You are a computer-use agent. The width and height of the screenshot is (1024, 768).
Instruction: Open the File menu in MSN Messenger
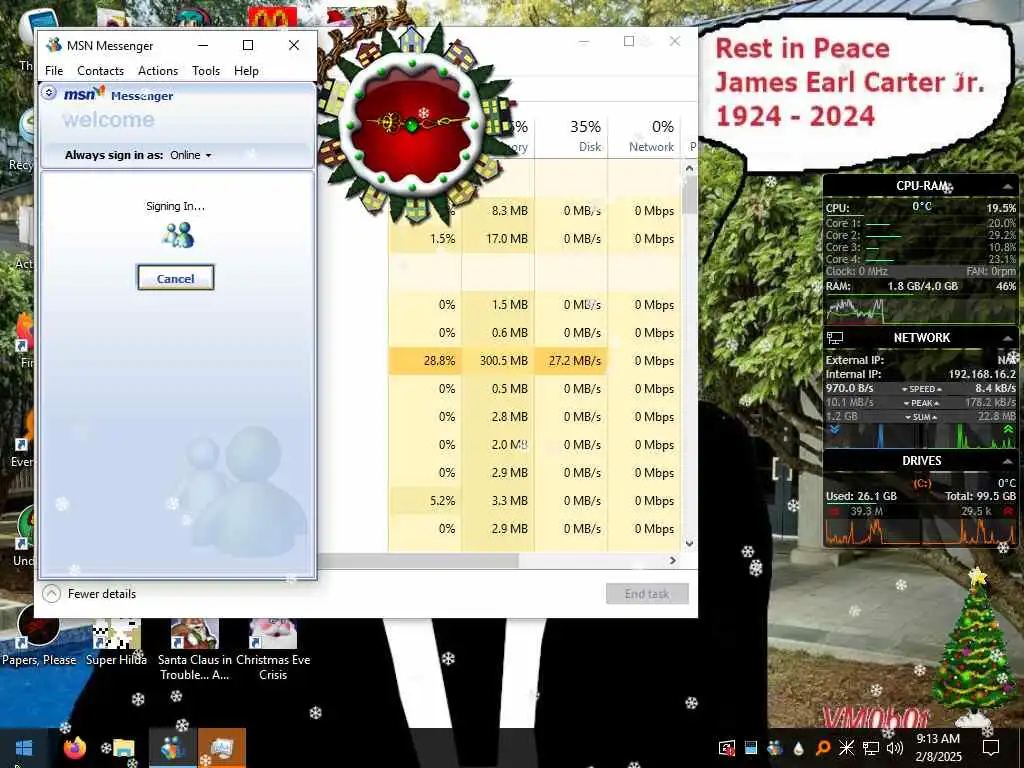54,71
